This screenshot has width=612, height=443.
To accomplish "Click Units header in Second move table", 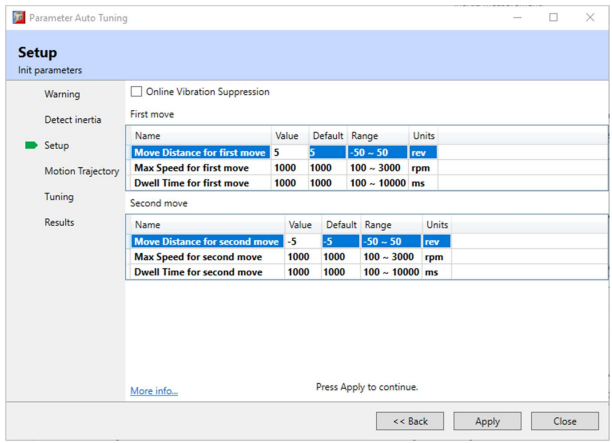I will coord(437,224).
